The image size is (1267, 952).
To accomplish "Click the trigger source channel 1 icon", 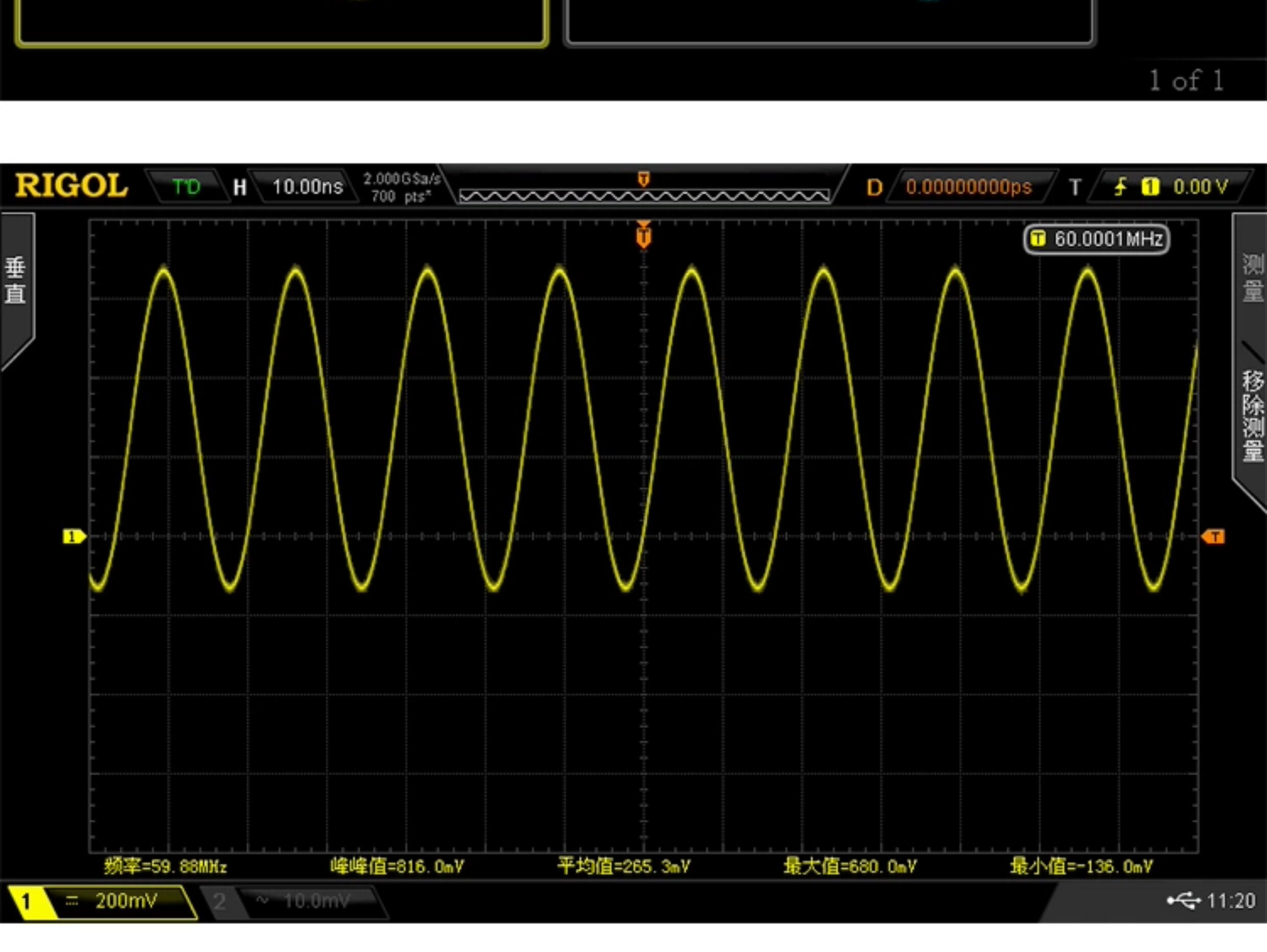I will click(x=1149, y=186).
